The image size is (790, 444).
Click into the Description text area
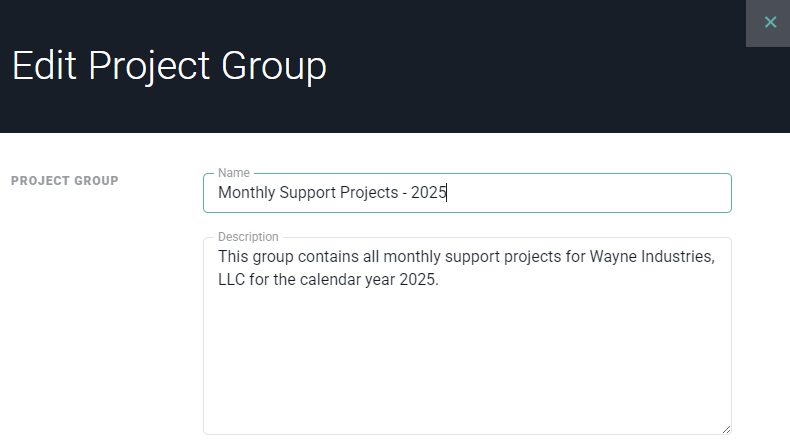tap(466, 340)
